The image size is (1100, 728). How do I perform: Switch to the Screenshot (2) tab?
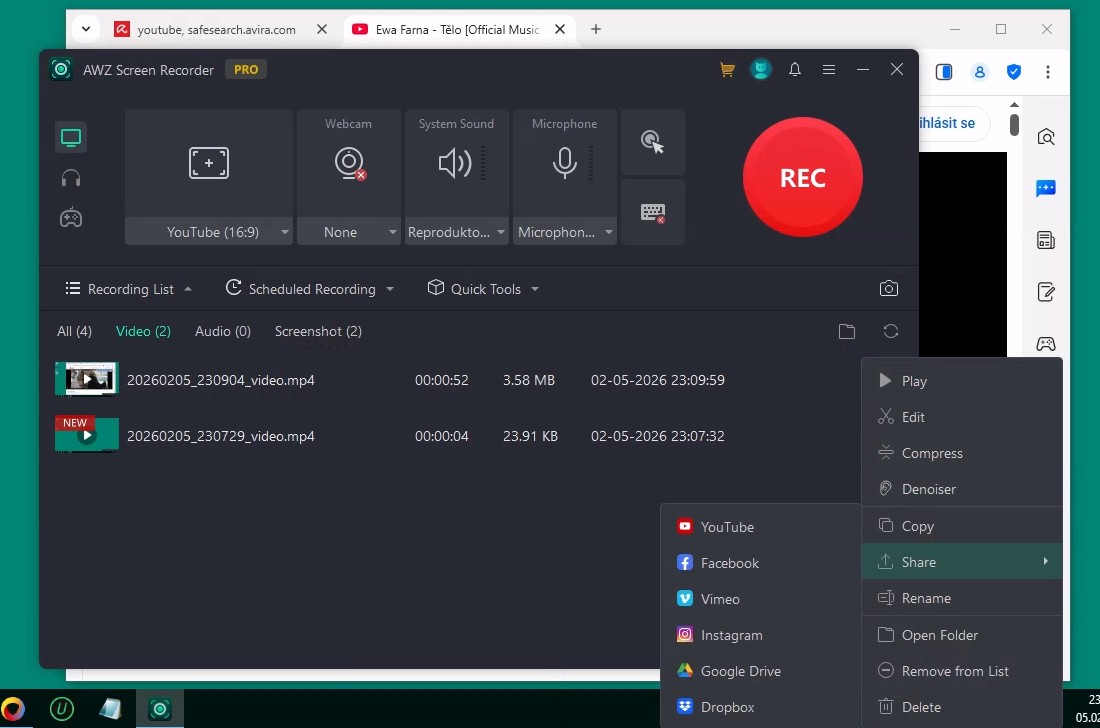pyautogui.click(x=318, y=331)
